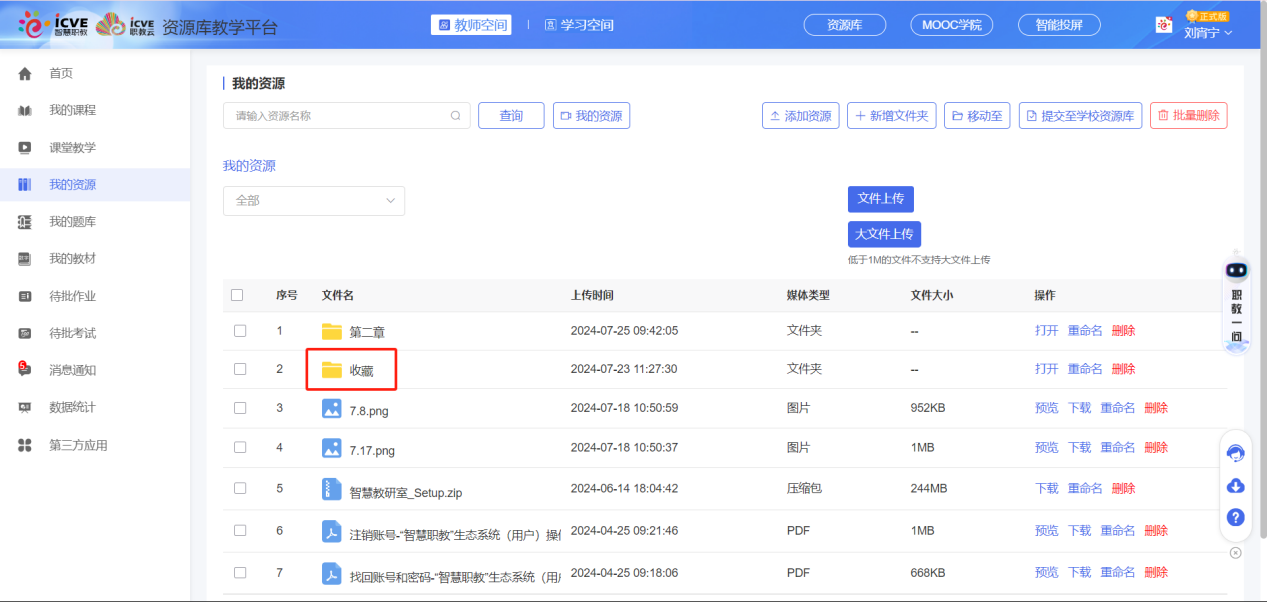
Task: Click the customer service headset floating icon
Action: point(1236,453)
